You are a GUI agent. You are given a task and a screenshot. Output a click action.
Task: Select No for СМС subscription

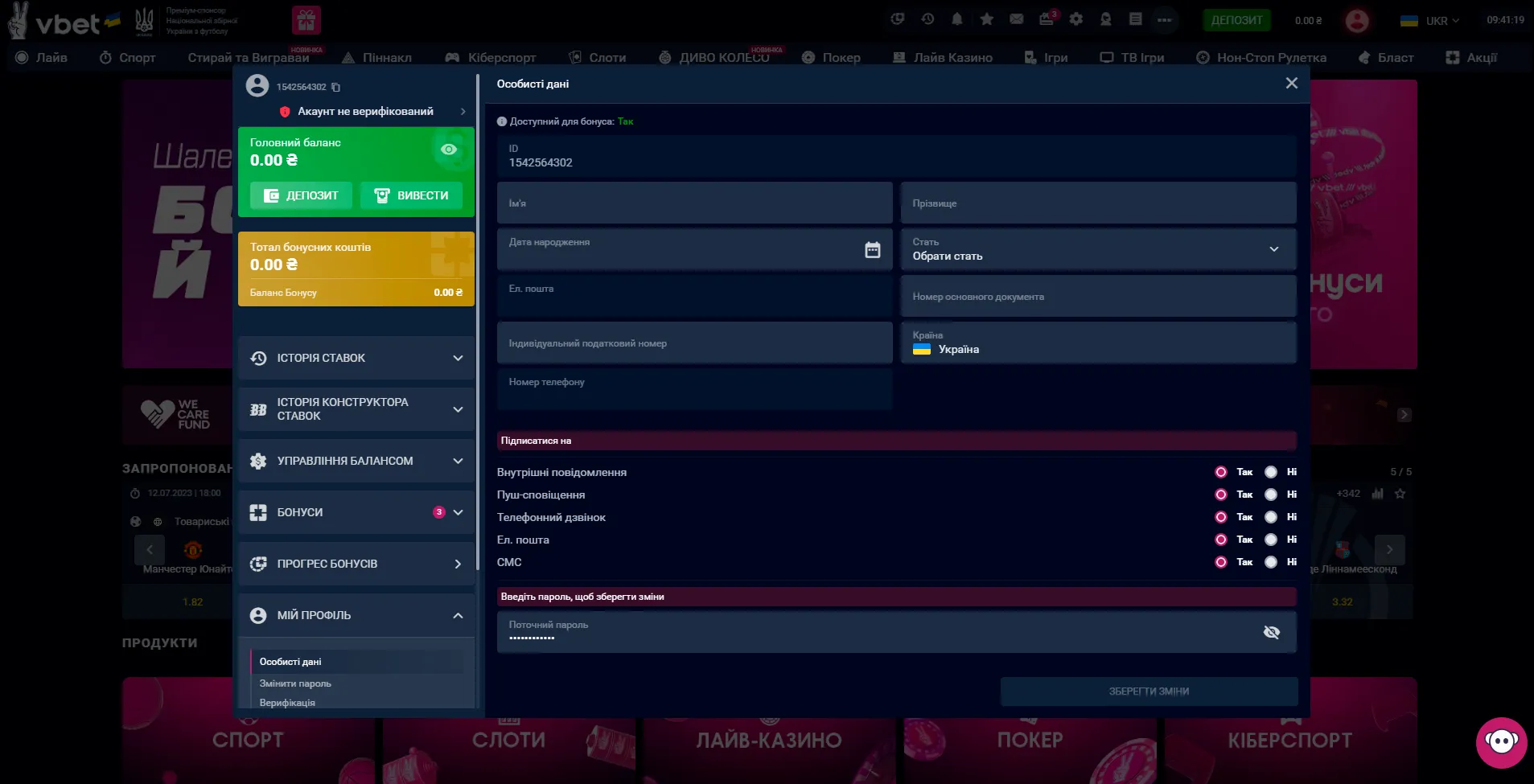(1271, 562)
